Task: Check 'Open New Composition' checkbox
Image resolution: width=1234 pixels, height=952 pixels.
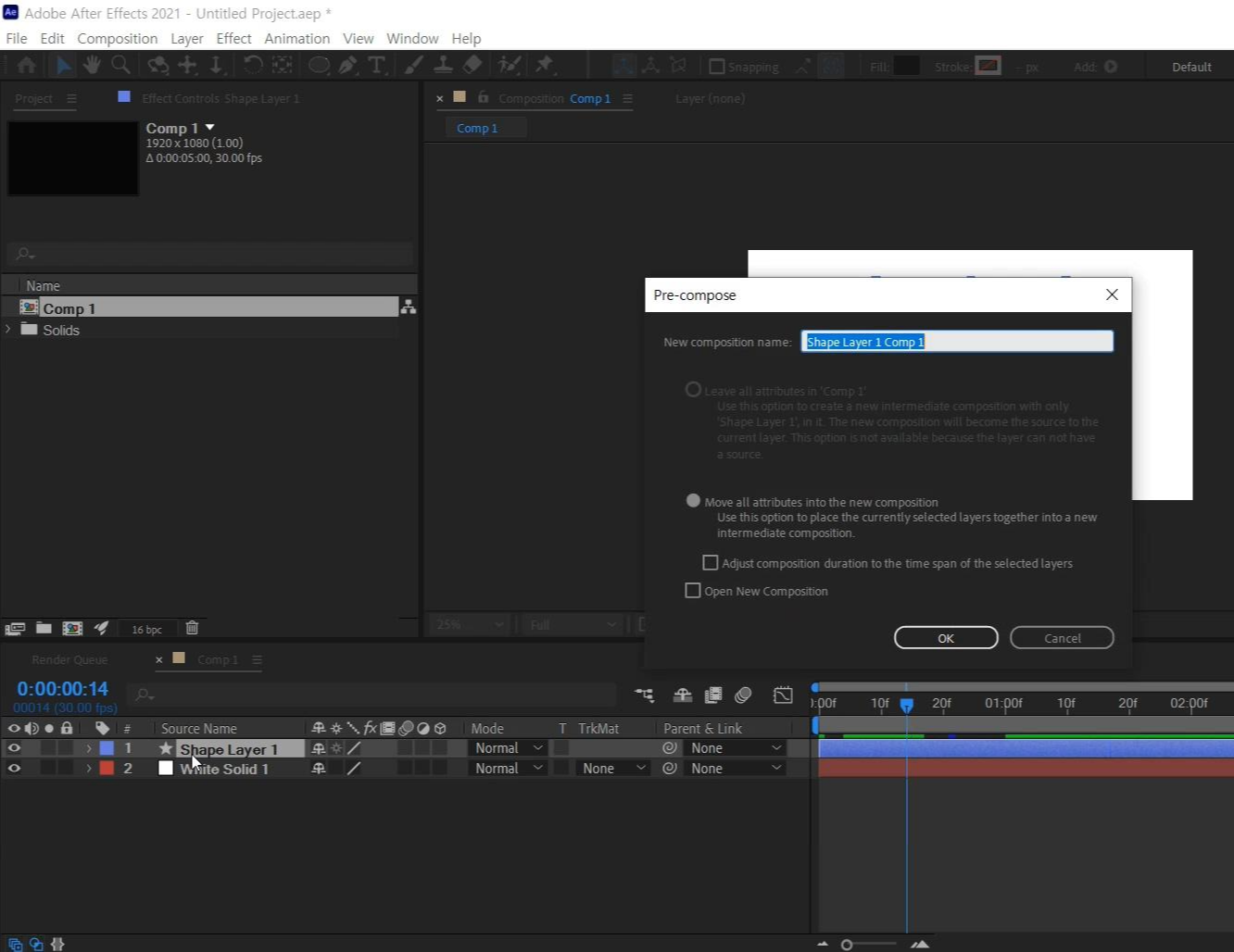Action: [x=693, y=590]
